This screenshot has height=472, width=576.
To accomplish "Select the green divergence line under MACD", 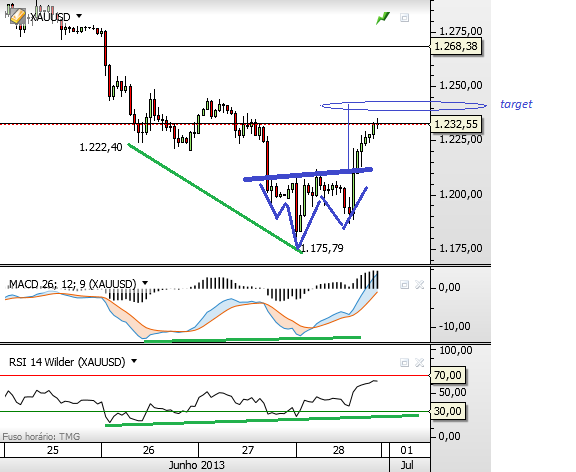I will tap(253, 339).
